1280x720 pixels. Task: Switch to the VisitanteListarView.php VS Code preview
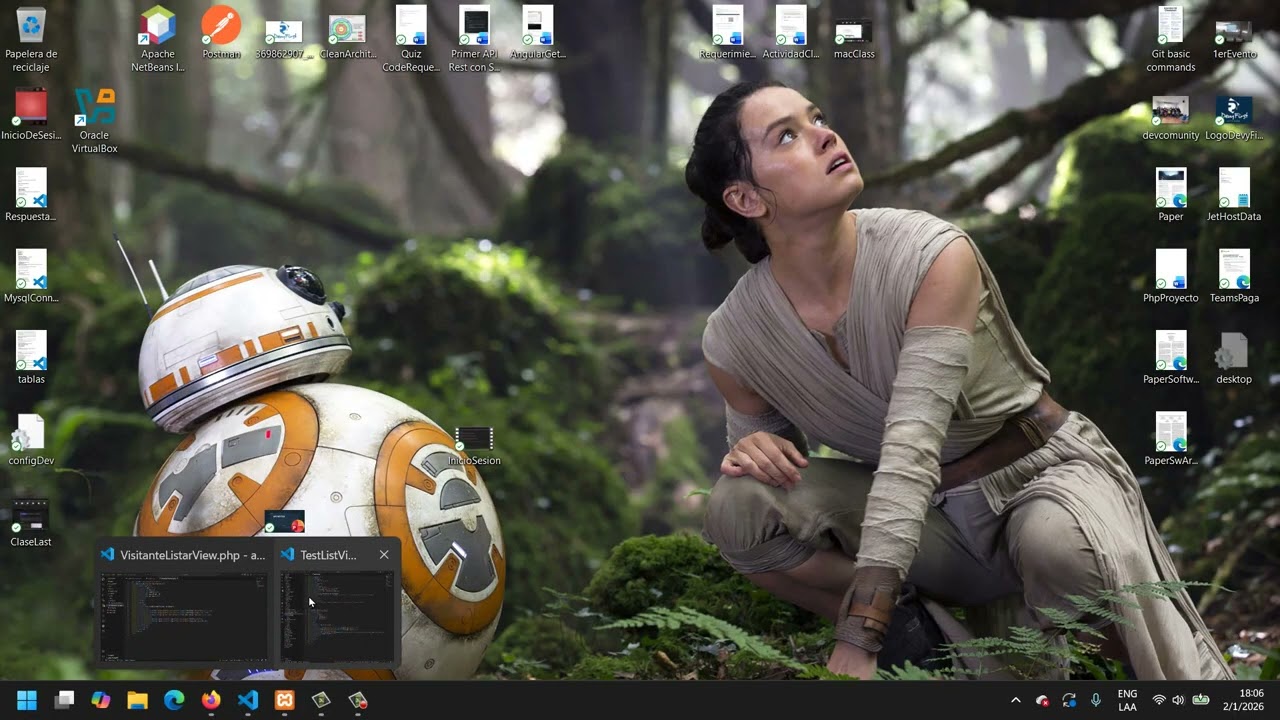(184, 605)
